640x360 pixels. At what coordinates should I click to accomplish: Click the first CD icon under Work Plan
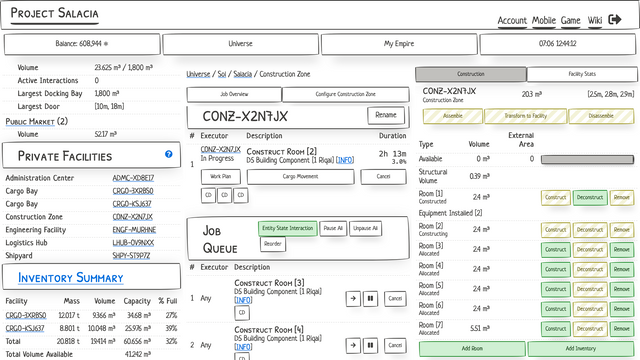tap(208, 195)
